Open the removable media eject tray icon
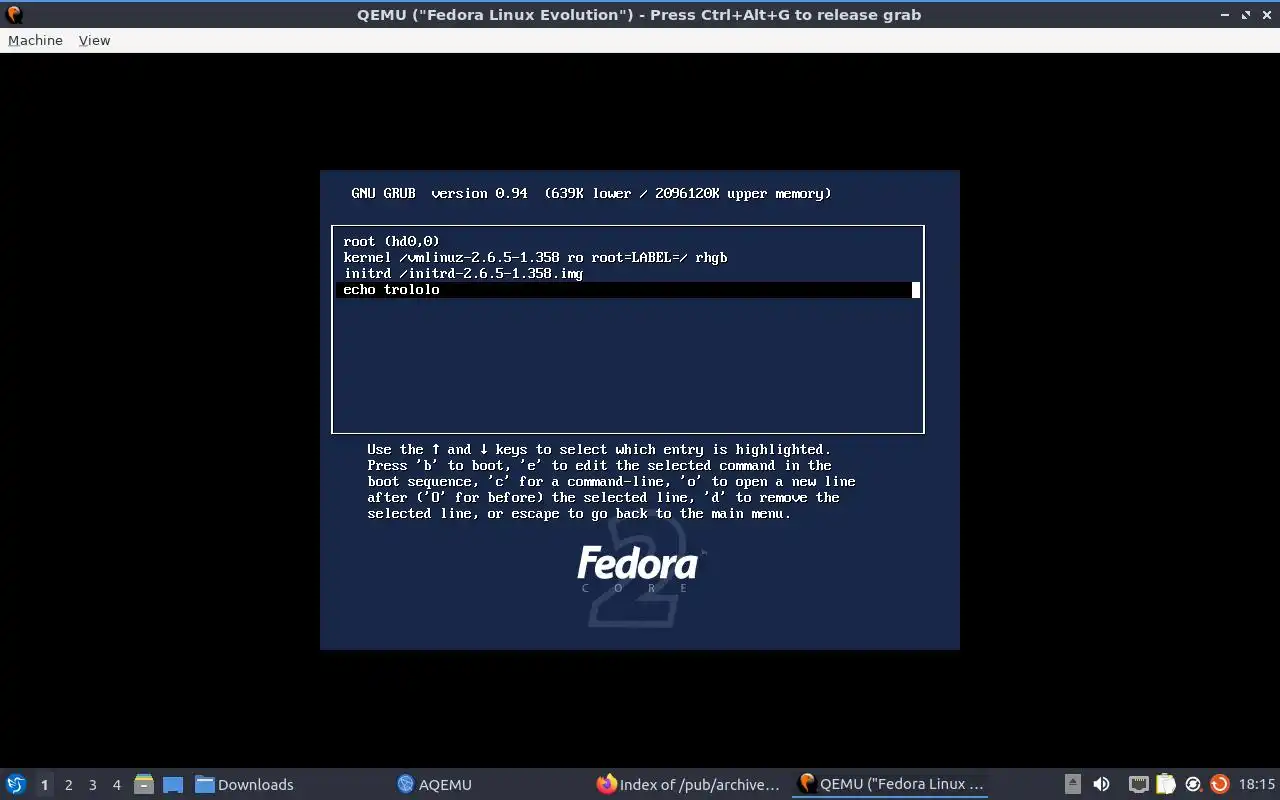Image resolution: width=1280 pixels, height=800 pixels. pos(1072,784)
